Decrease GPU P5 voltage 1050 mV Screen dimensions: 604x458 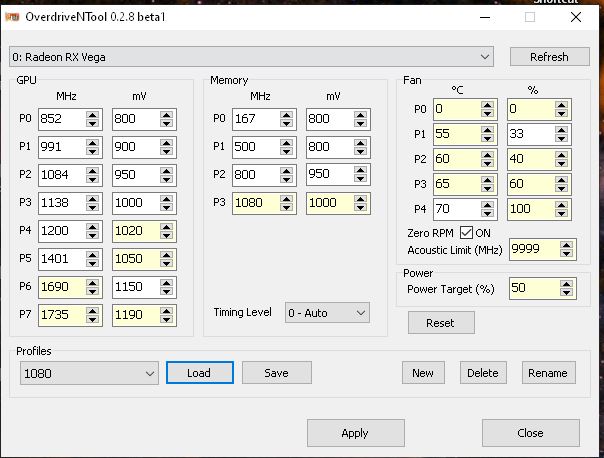[x=166, y=263]
